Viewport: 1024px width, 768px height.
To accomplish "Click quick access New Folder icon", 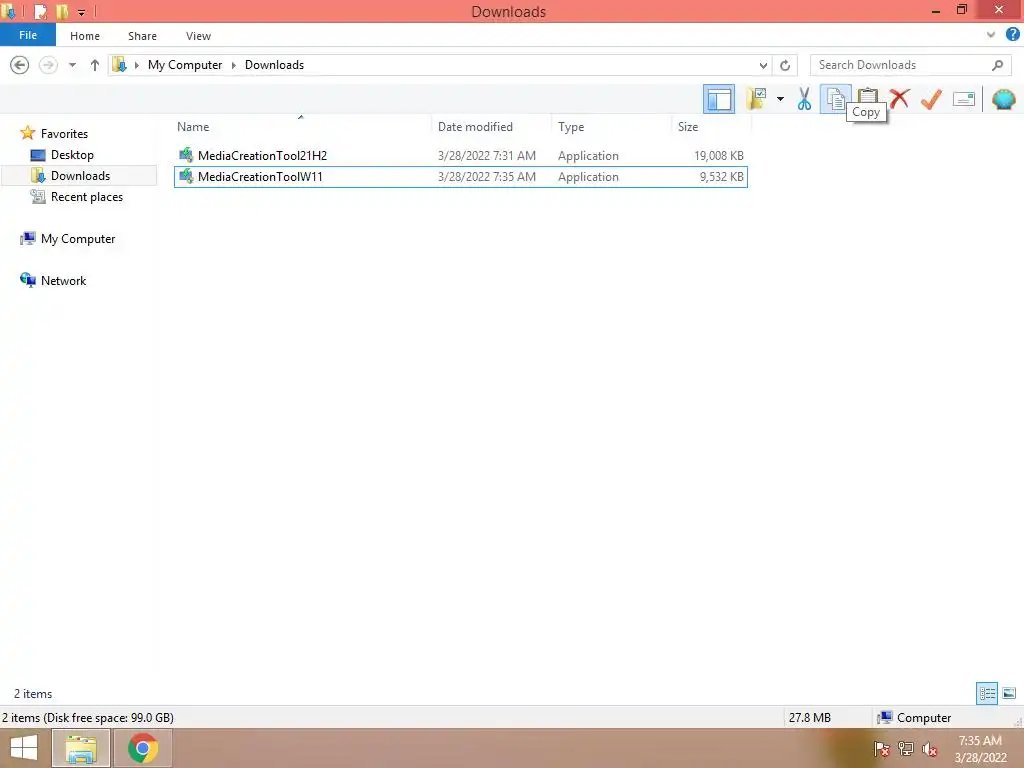I will tap(62, 11).
